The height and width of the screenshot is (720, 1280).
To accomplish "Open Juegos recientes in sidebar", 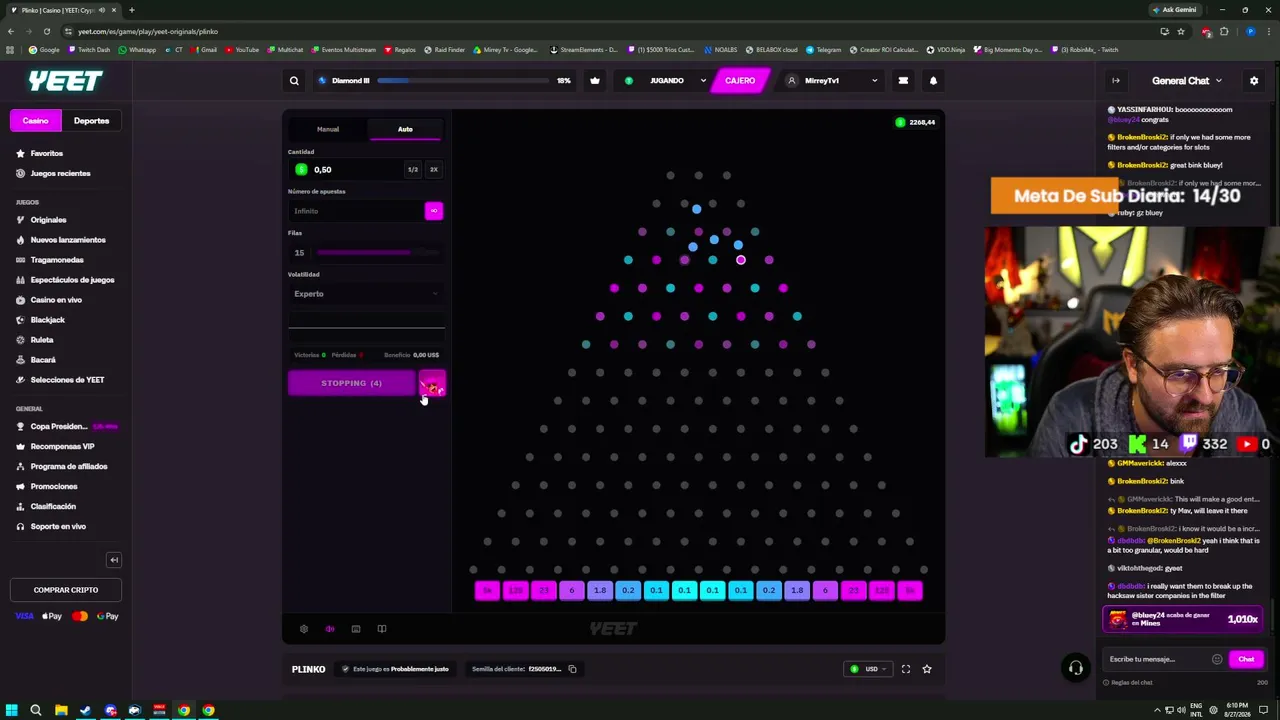I will pos(60,174).
